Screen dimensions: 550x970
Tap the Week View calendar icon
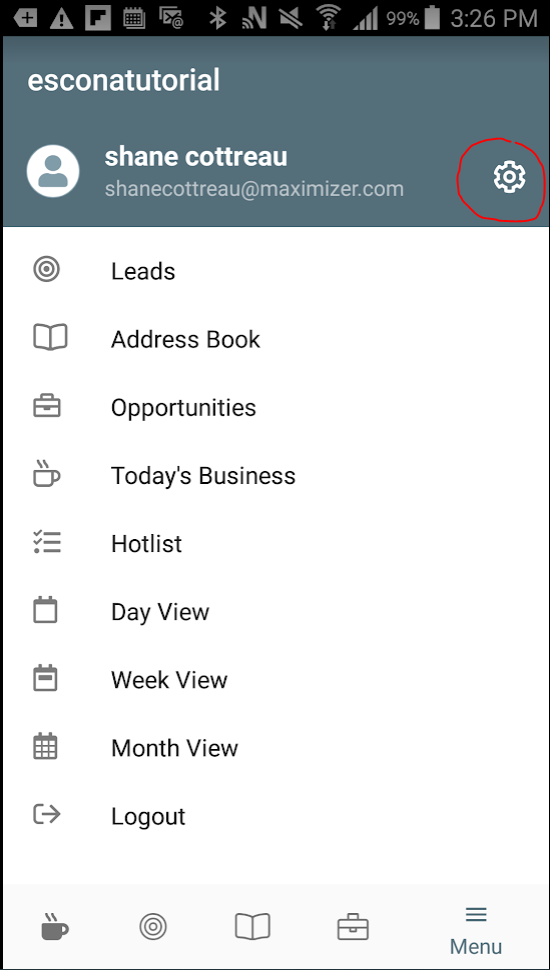45,678
